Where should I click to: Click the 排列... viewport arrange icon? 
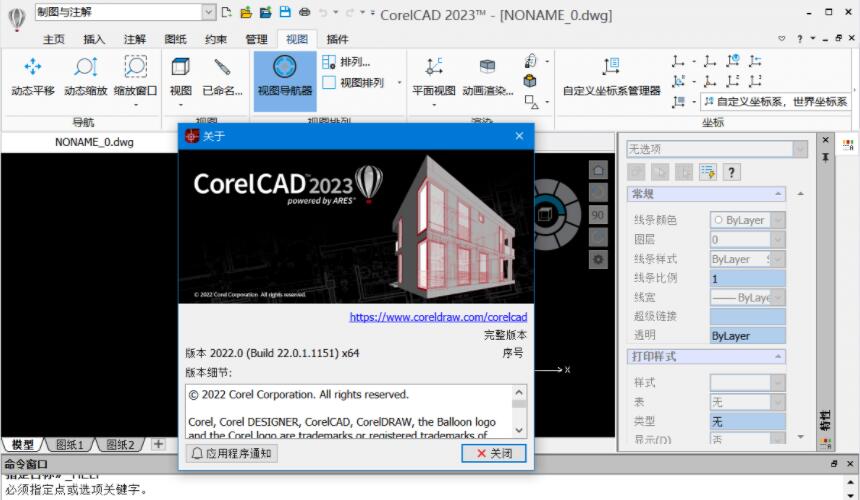point(329,62)
